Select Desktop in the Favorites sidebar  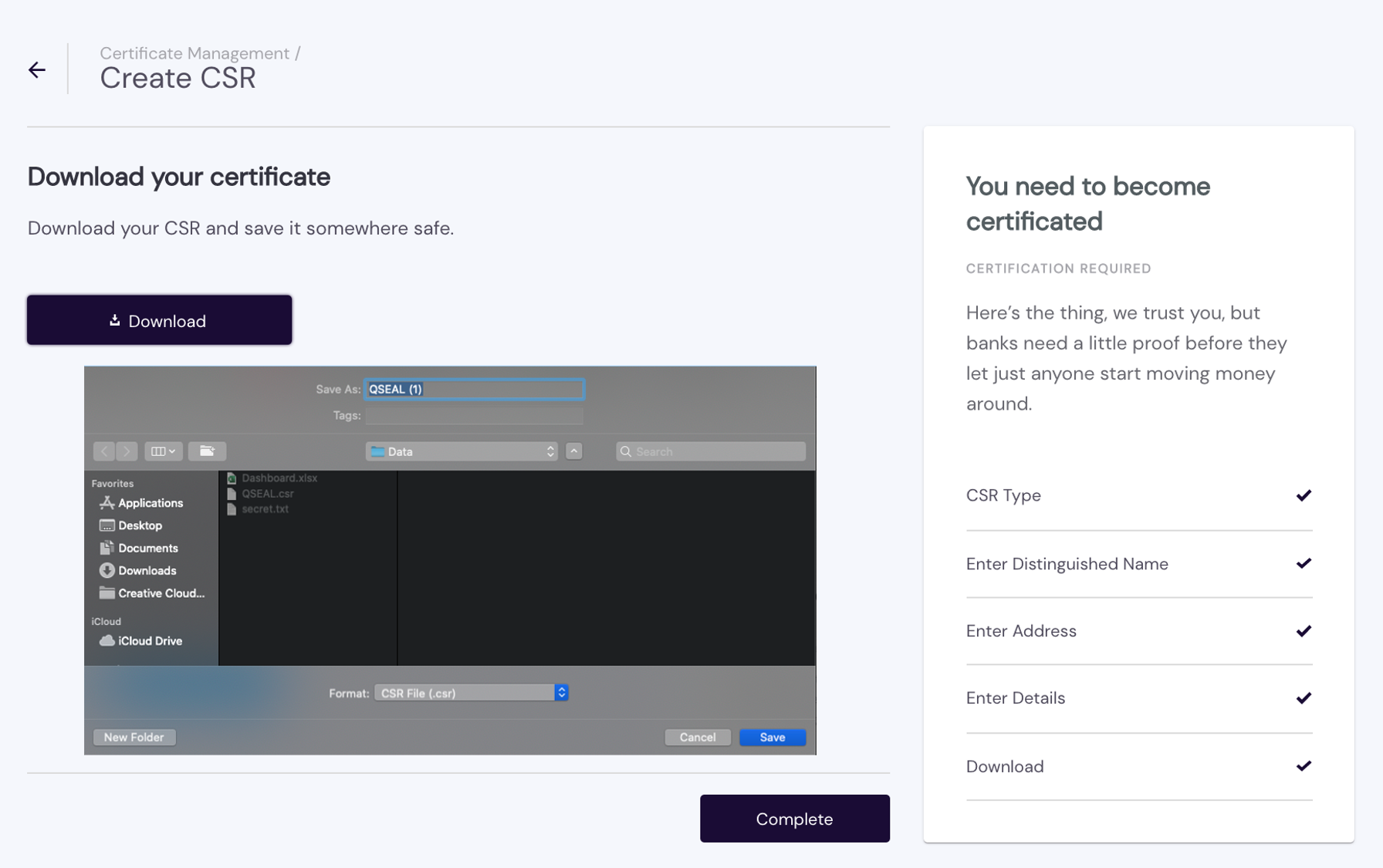point(140,525)
